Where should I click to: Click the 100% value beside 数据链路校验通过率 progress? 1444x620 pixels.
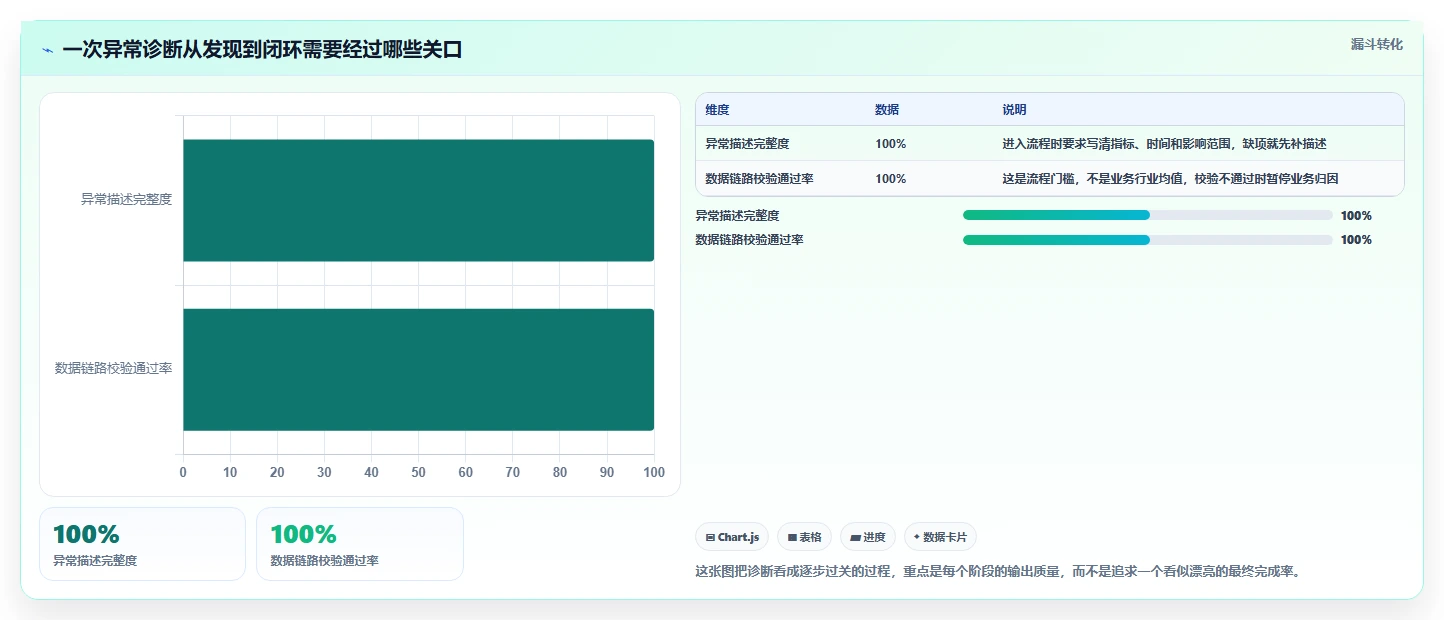click(1356, 240)
